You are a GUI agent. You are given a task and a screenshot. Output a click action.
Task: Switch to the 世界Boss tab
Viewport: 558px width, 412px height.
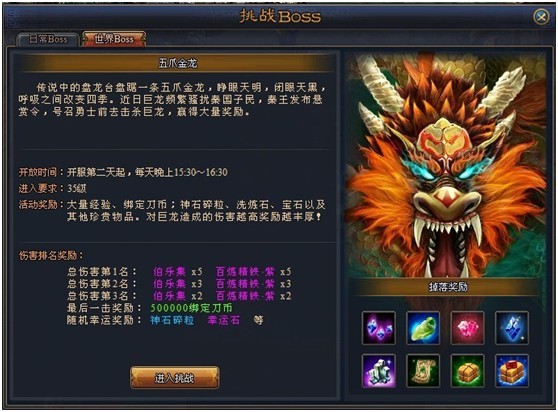pyautogui.click(x=114, y=39)
